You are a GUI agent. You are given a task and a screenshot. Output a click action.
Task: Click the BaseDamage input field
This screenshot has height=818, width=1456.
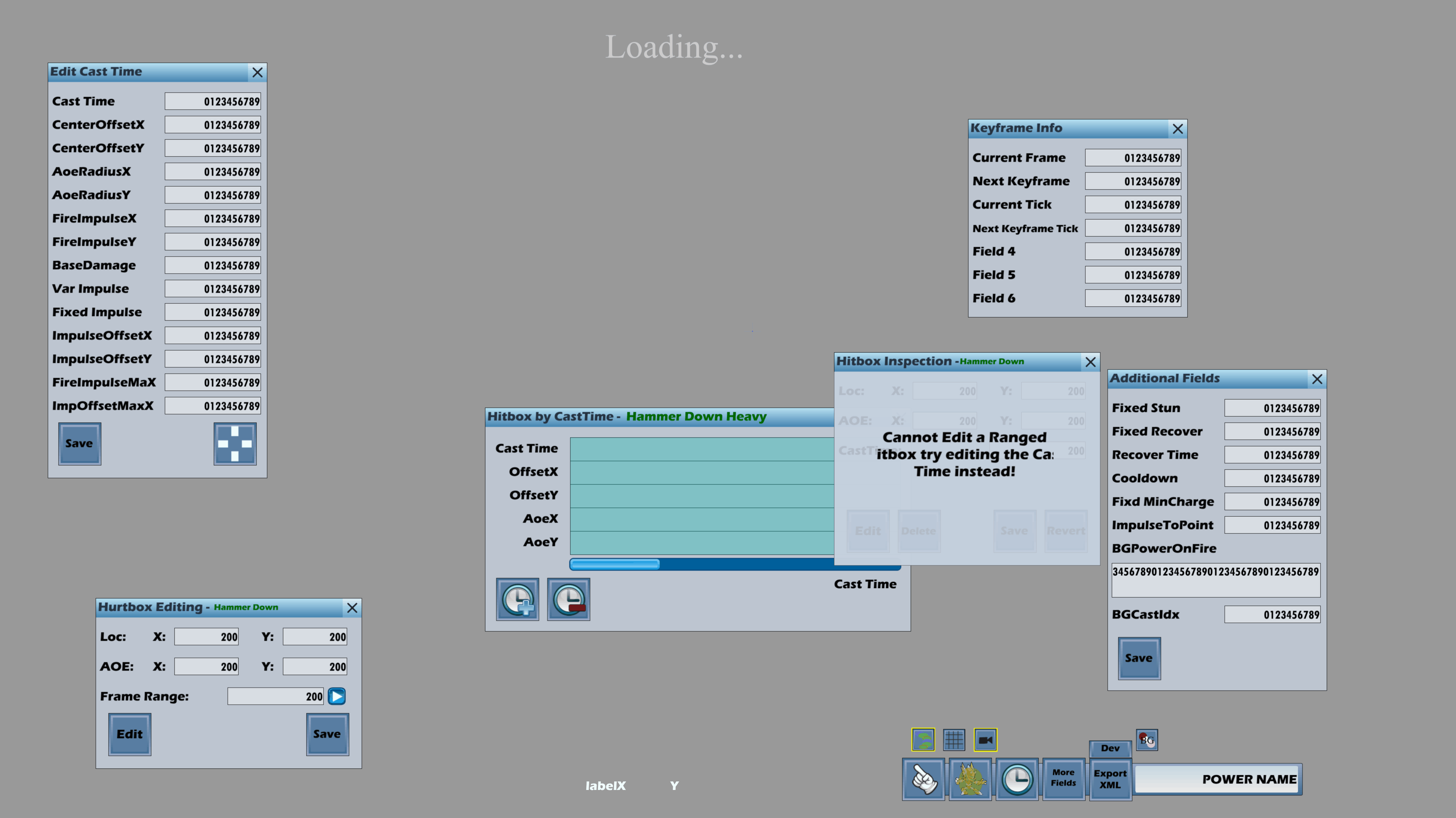[x=212, y=265]
